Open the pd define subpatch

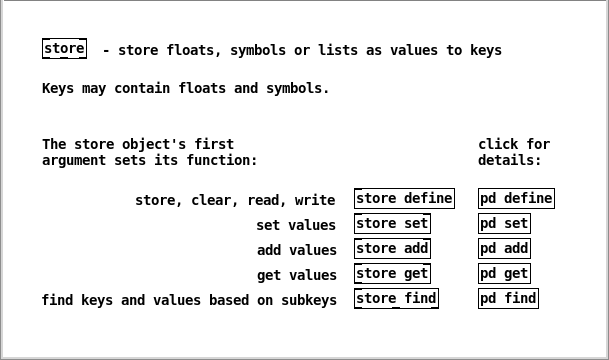tap(516, 198)
